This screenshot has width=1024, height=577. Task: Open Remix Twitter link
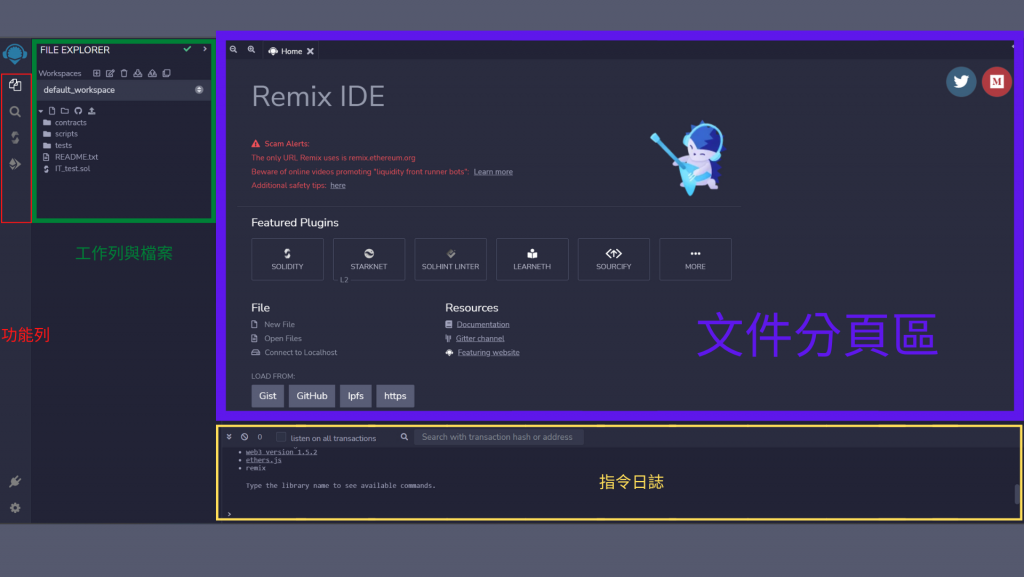click(x=961, y=82)
